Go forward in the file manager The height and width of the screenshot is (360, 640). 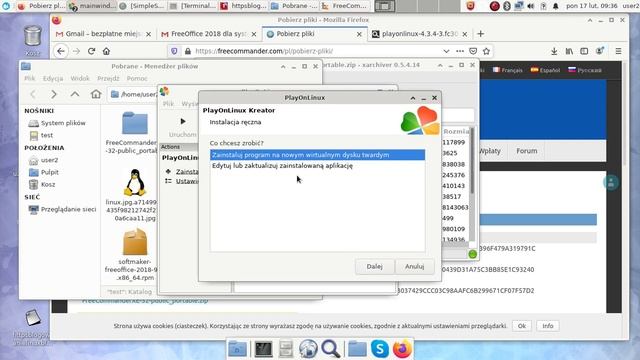pyautogui.click(x=53, y=94)
